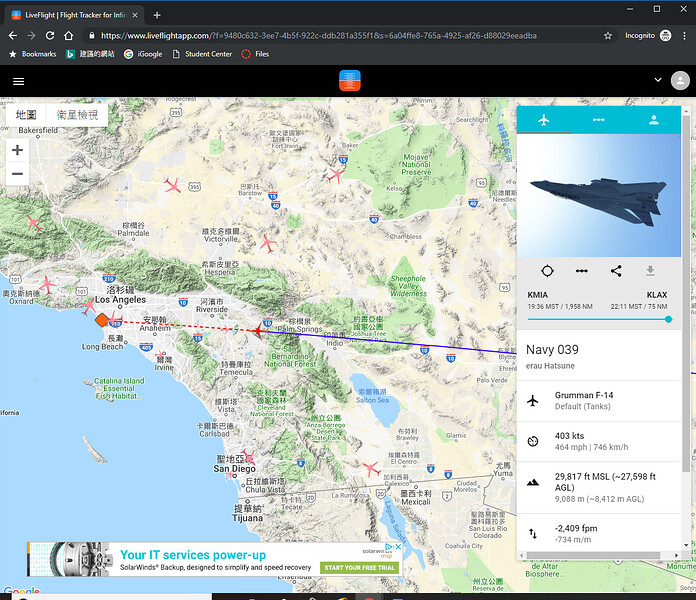Click the -2,409 fpm vertical speed row
This screenshot has width=696, height=600.
click(599, 533)
